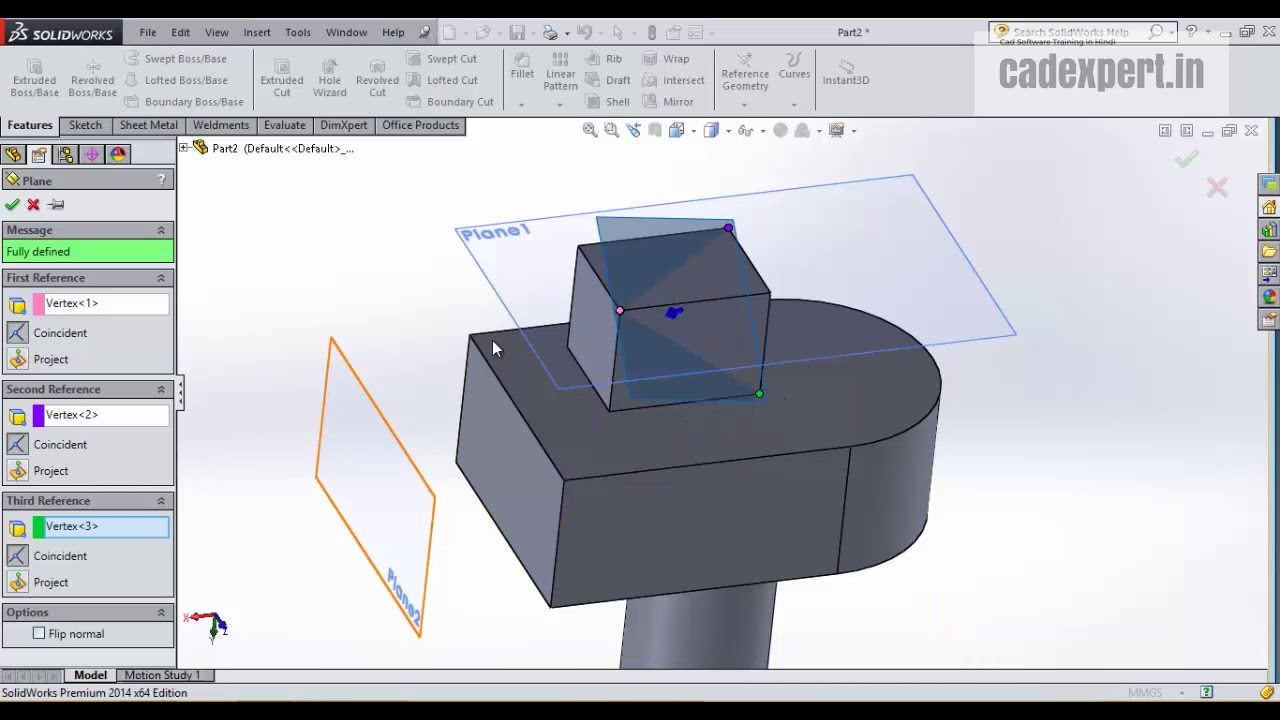Open the Plane help question mark
This screenshot has width=1280, height=720.
161,180
